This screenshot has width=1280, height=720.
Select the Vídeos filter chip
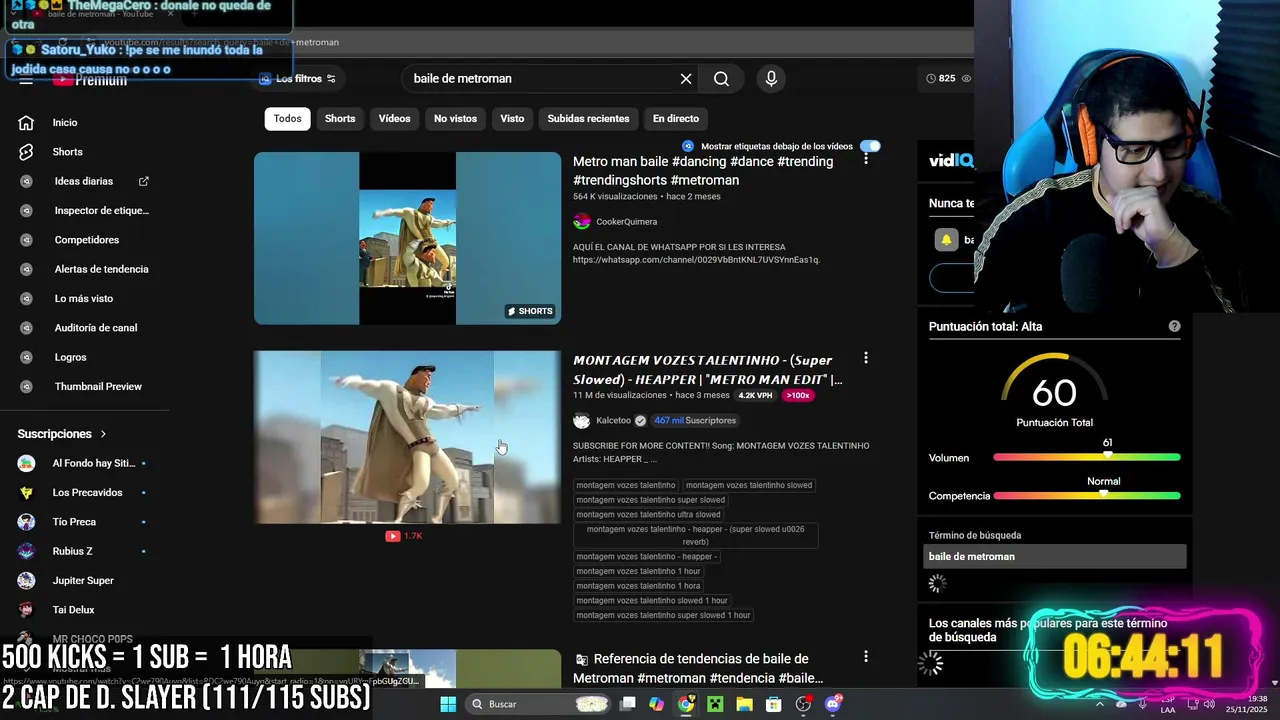[x=395, y=118]
